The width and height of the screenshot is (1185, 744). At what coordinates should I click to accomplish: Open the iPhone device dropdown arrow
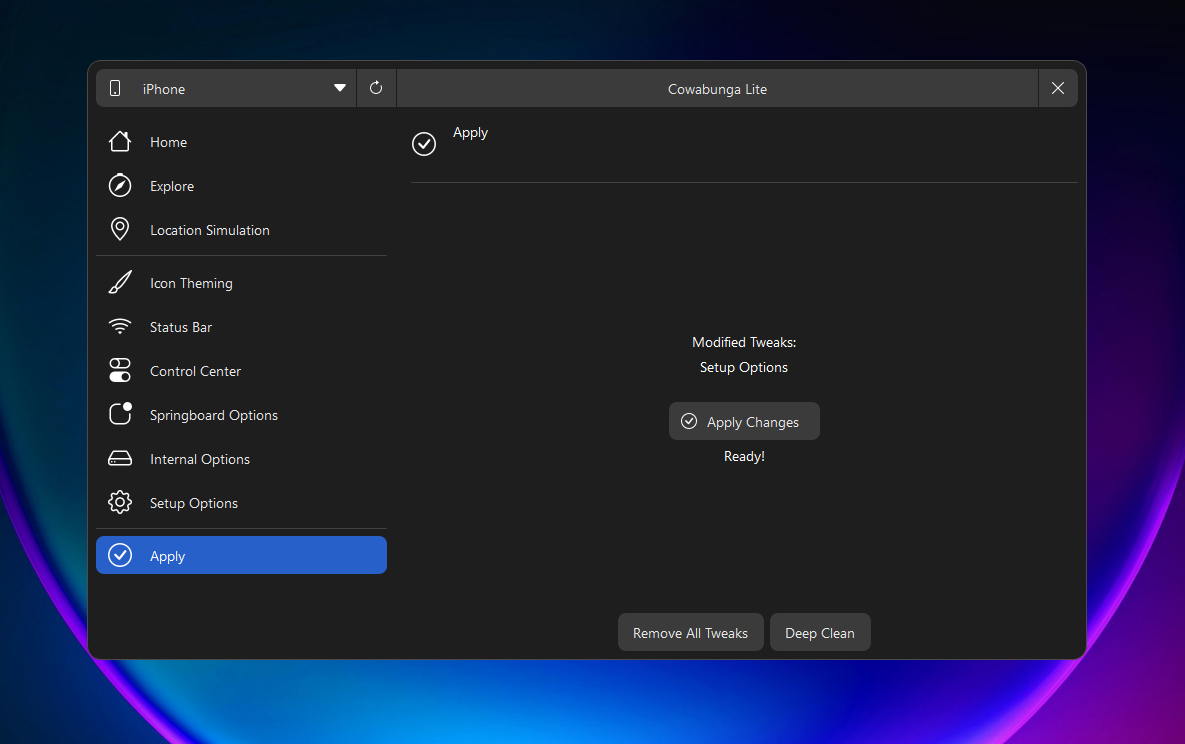[x=340, y=88]
